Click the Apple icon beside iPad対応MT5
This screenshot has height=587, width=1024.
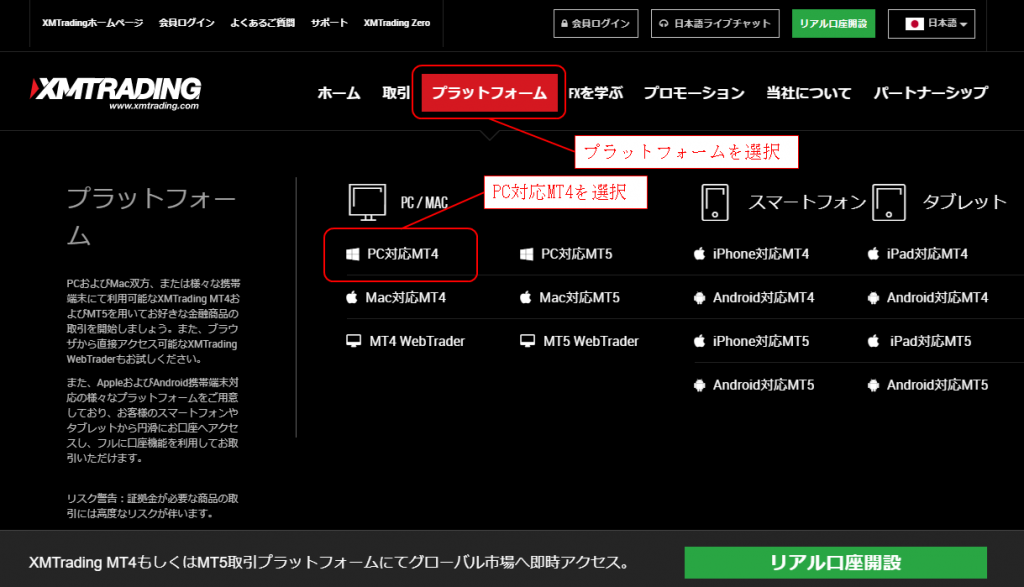(x=873, y=340)
